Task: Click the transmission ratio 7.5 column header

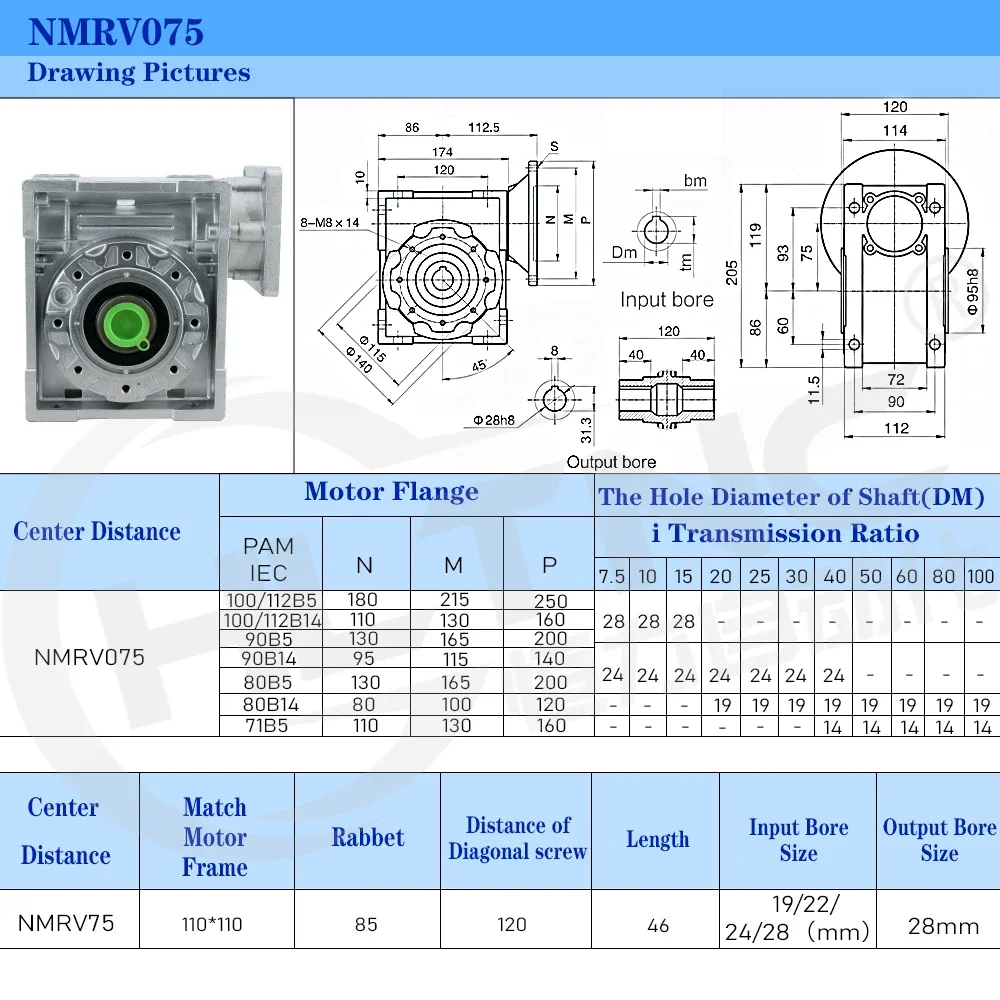Action: tap(612, 576)
